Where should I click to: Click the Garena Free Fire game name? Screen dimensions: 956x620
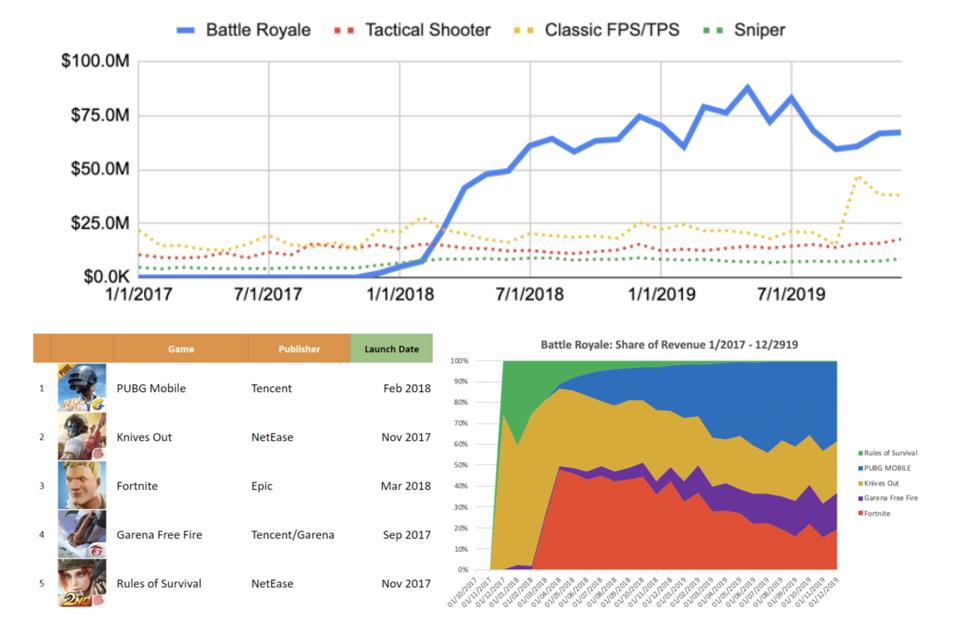(x=159, y=535)
